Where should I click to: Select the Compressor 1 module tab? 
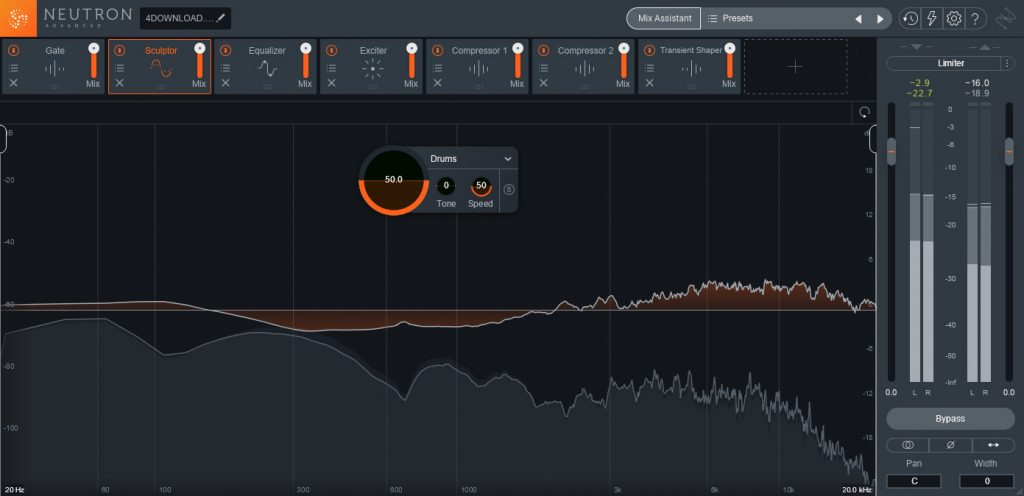pyautogui.click(x=477, y=67)
